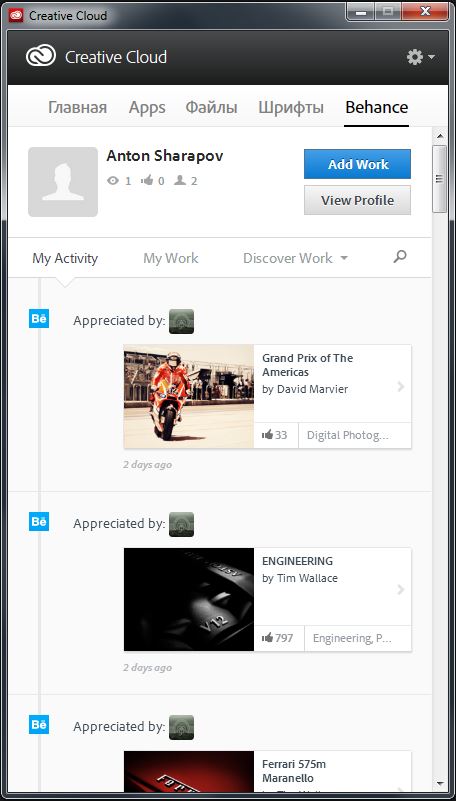Open the appreciator avatar above Ferrari 575m Maranello
Viewport: 456px width, 801px height.
click(181, 727)
